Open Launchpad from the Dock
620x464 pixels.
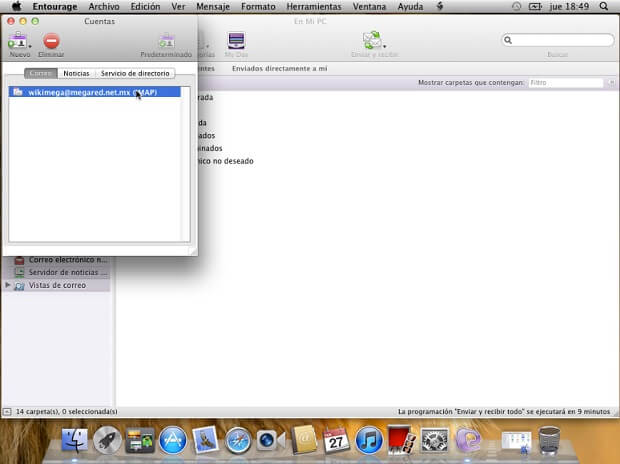[x=107, y=440]
